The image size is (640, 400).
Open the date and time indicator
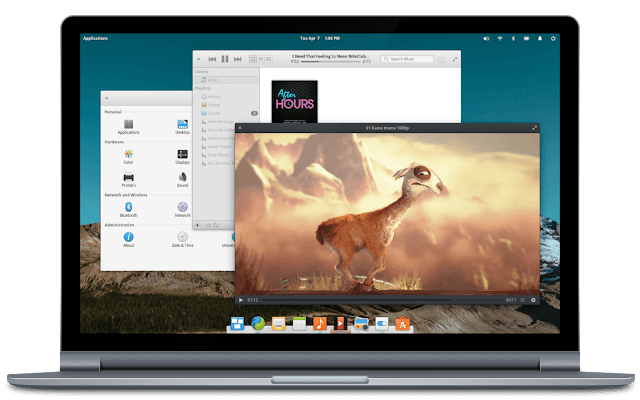coord(320,38)
